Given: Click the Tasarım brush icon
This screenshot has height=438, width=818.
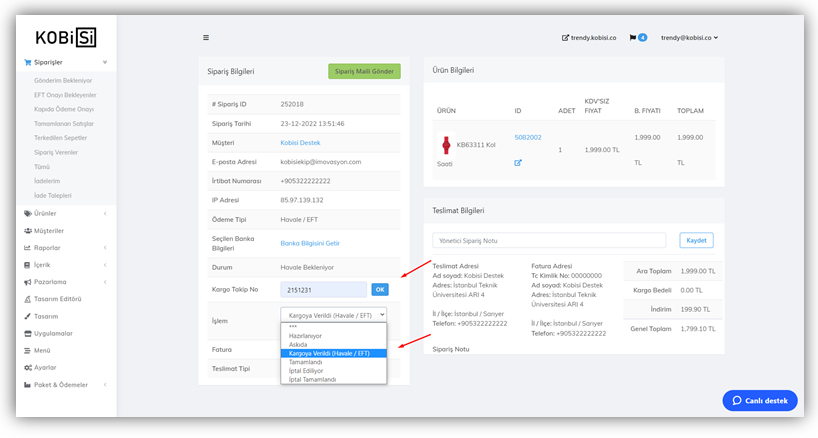Looking at the screenshot, I should [28, 317].
